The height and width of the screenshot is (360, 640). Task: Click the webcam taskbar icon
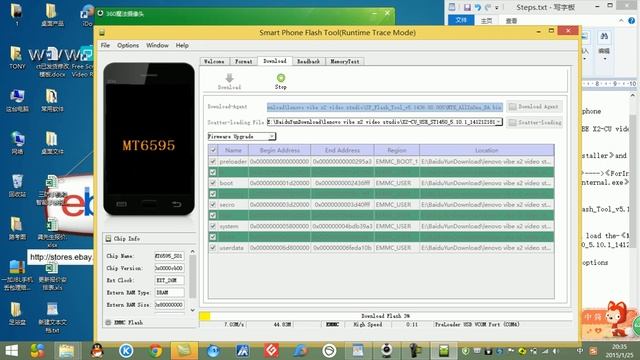(x=387, y=351)
